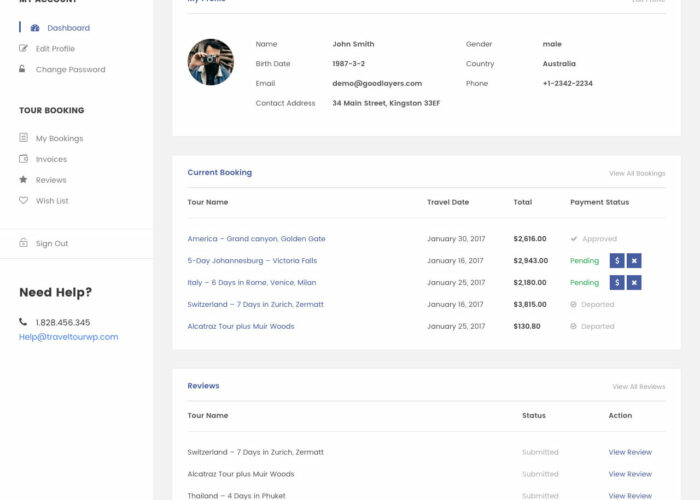
Task: View Review for Alcatraz Tour plus Muir Woods
Action: pos(629,474)
